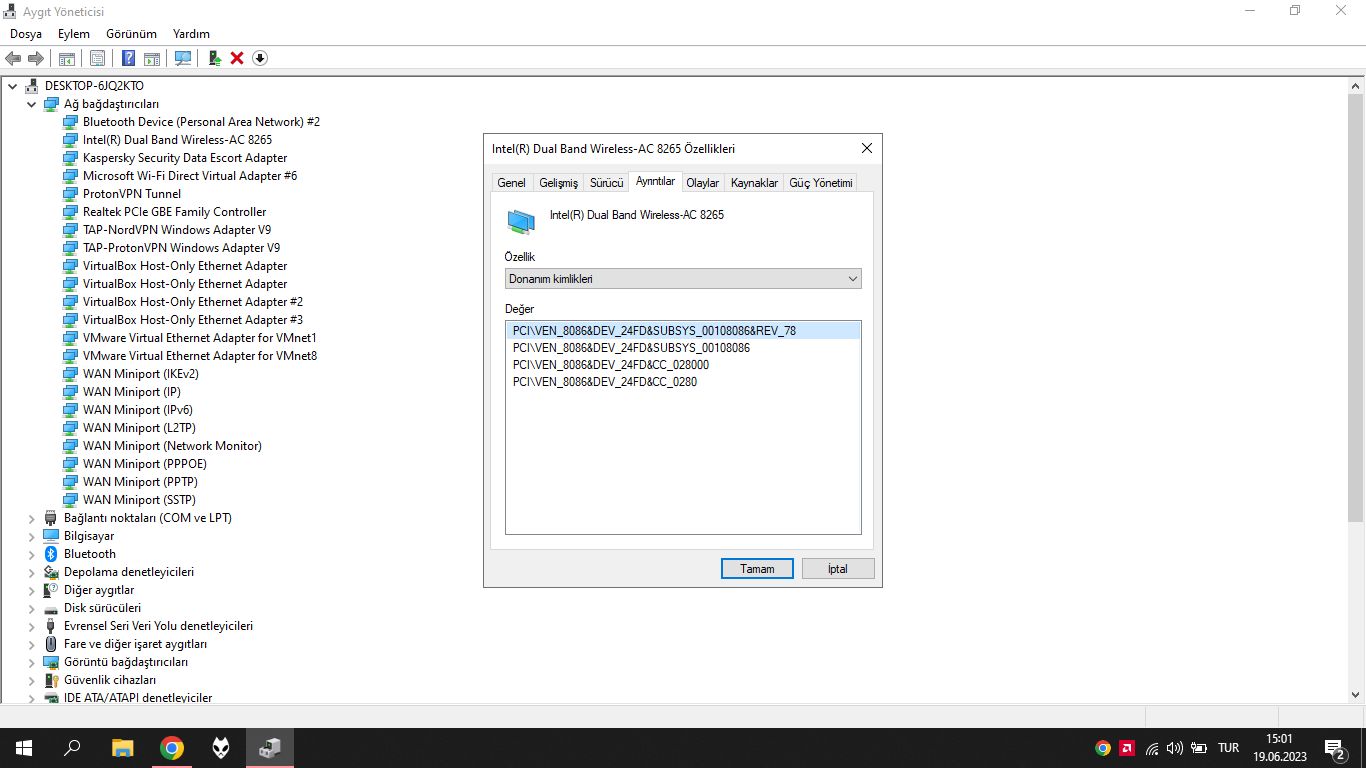The image size is (1366, 768).
Task: Select VMware Virtual Ethernet Adapter for VMnet8
Action: (x=200, y=356)
